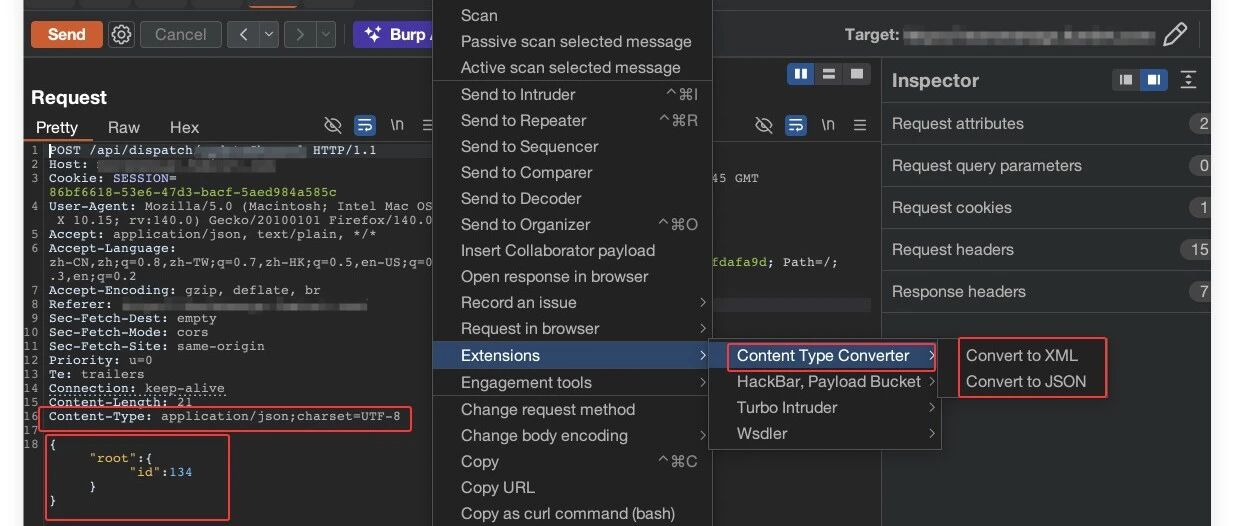Image resolution: width=1234 pixels, height=526 pixels.
Task: Toggle \n display in the Request panel
Action: click(x=397, y=125)
